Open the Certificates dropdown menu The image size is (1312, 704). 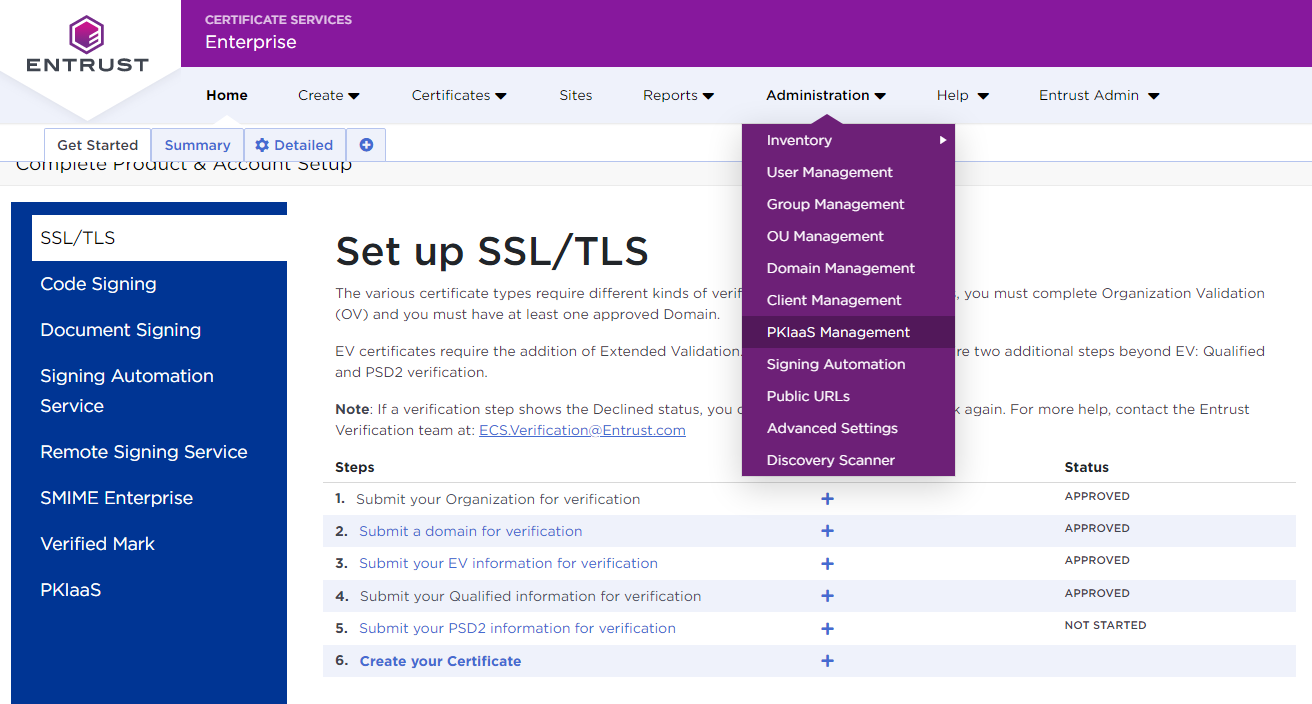tap(458, 95)
